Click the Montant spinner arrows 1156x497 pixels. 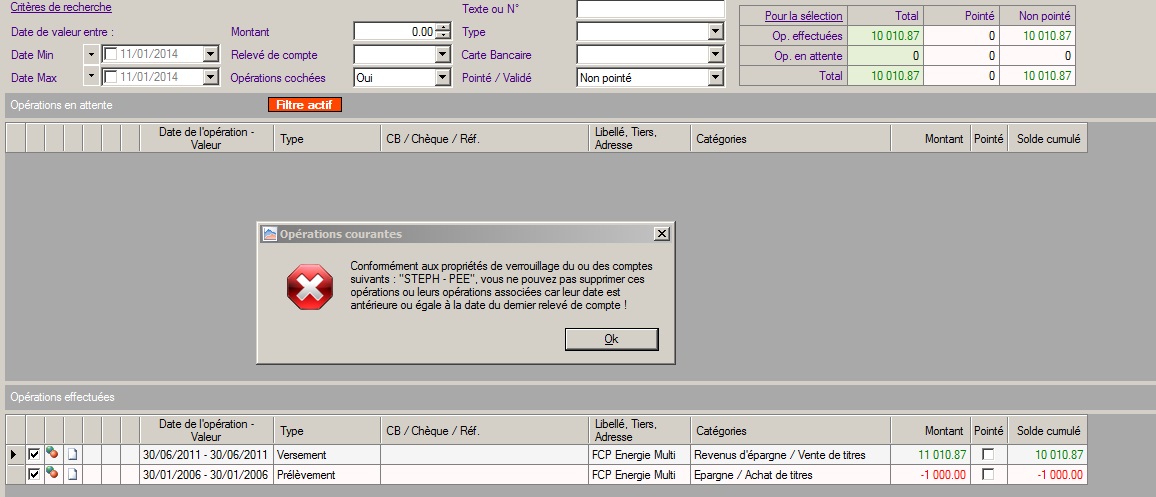(442, 32)
